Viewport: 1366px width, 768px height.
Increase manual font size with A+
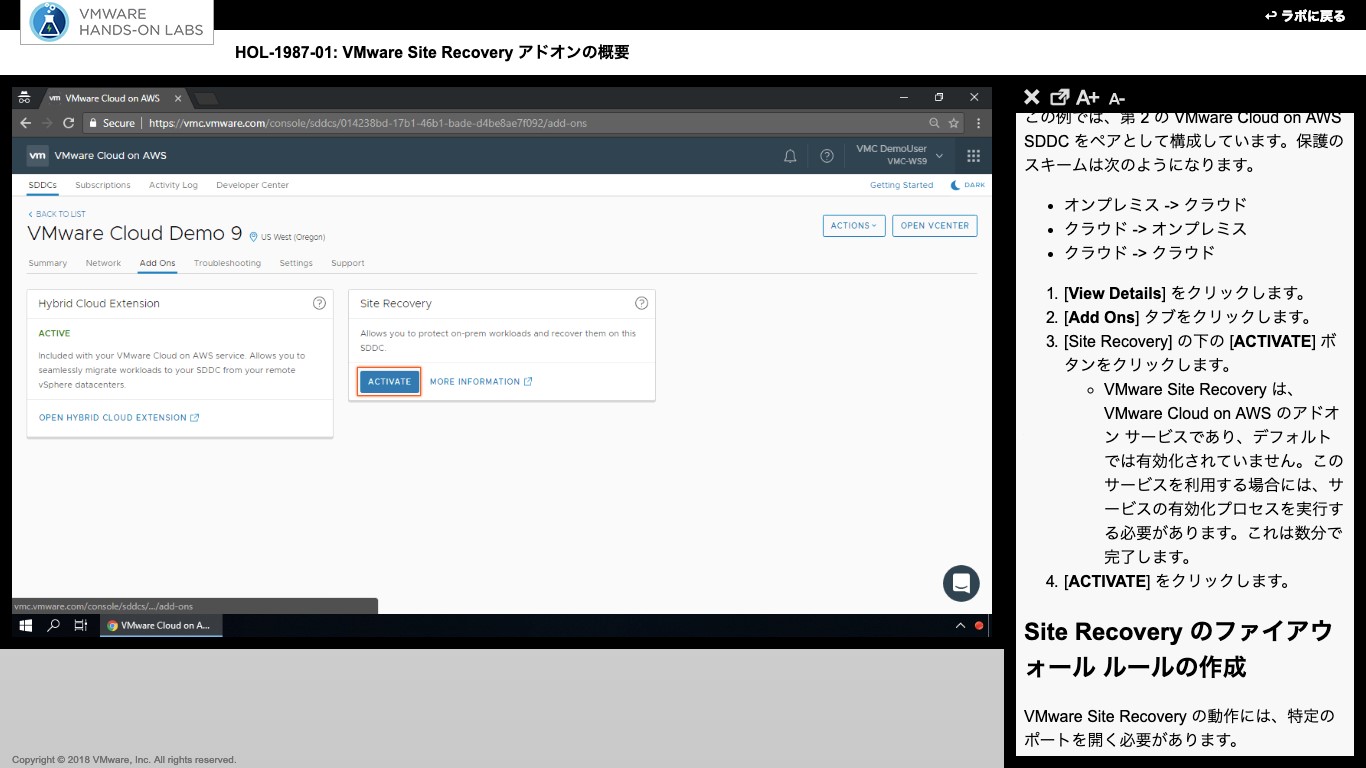tap(1088, 97)
